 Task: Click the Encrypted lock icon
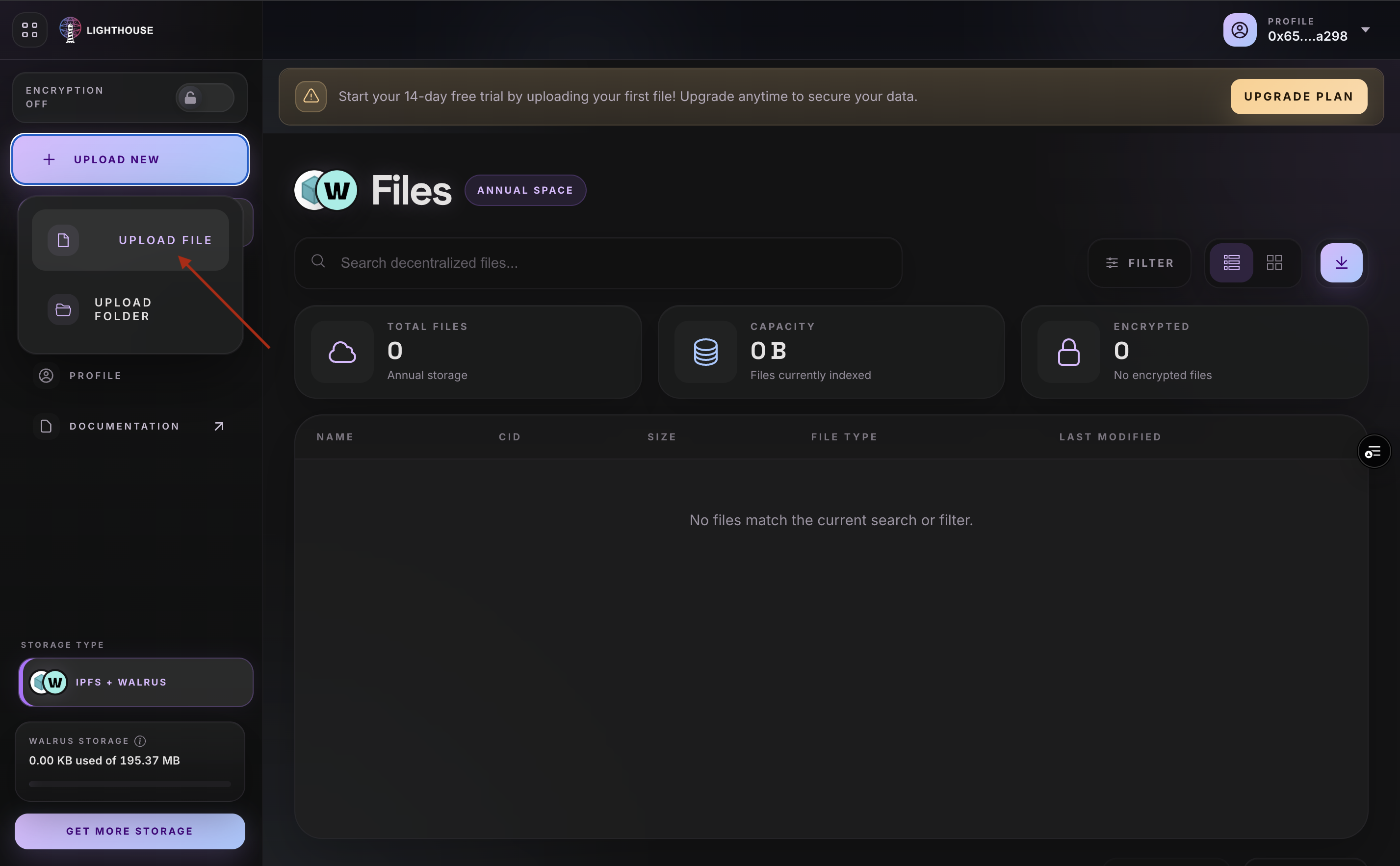click(1069, 352)
